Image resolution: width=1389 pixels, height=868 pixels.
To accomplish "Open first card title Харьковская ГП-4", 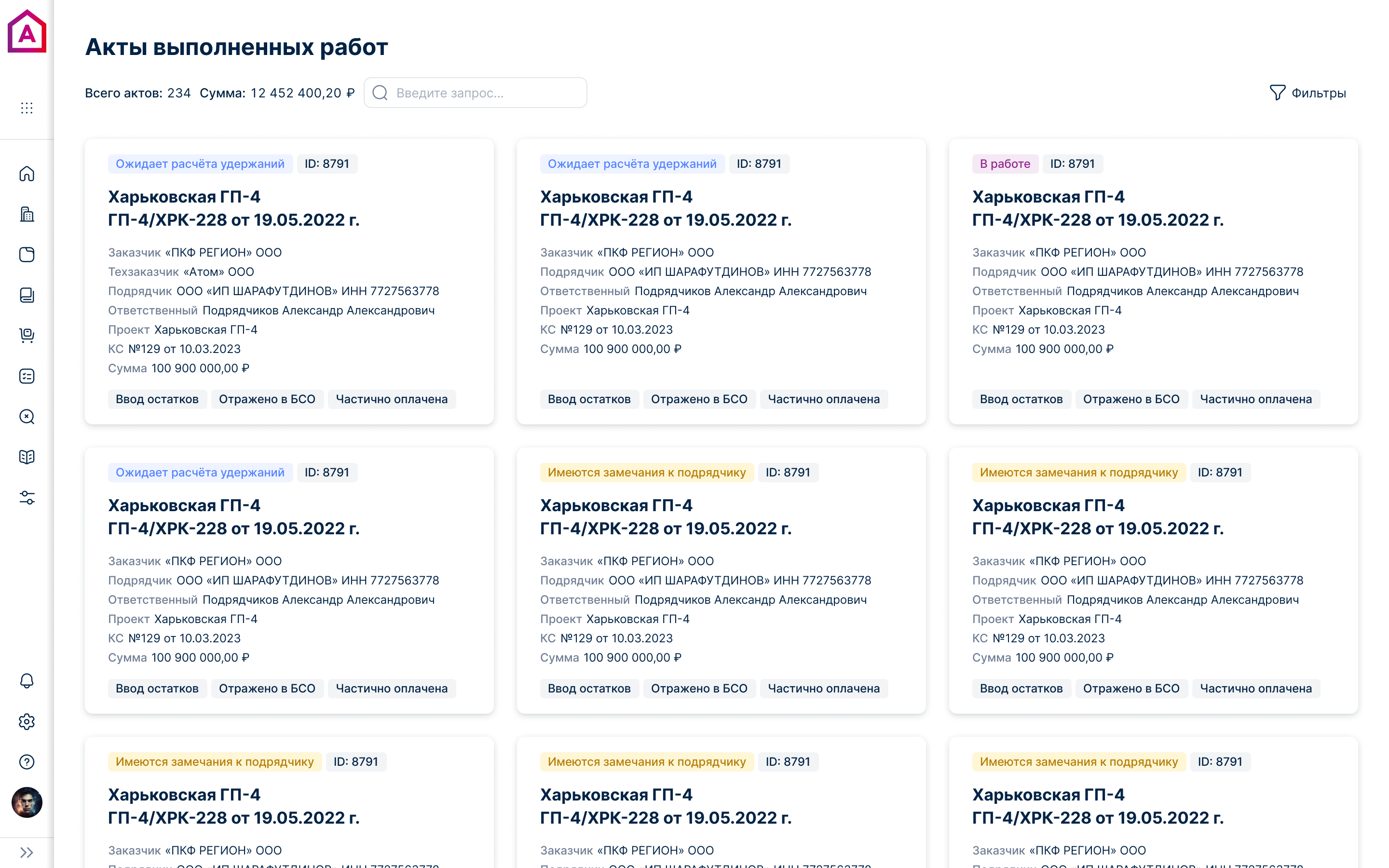I will point(184,197).
